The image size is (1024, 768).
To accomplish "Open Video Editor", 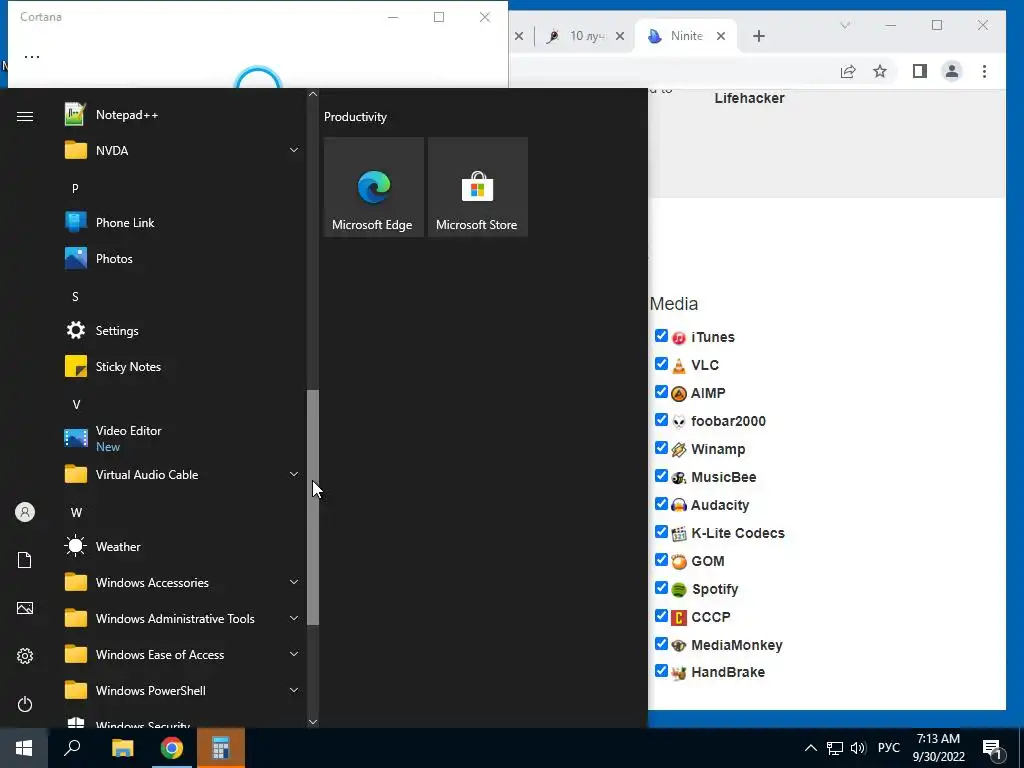I will click(182, 438).
